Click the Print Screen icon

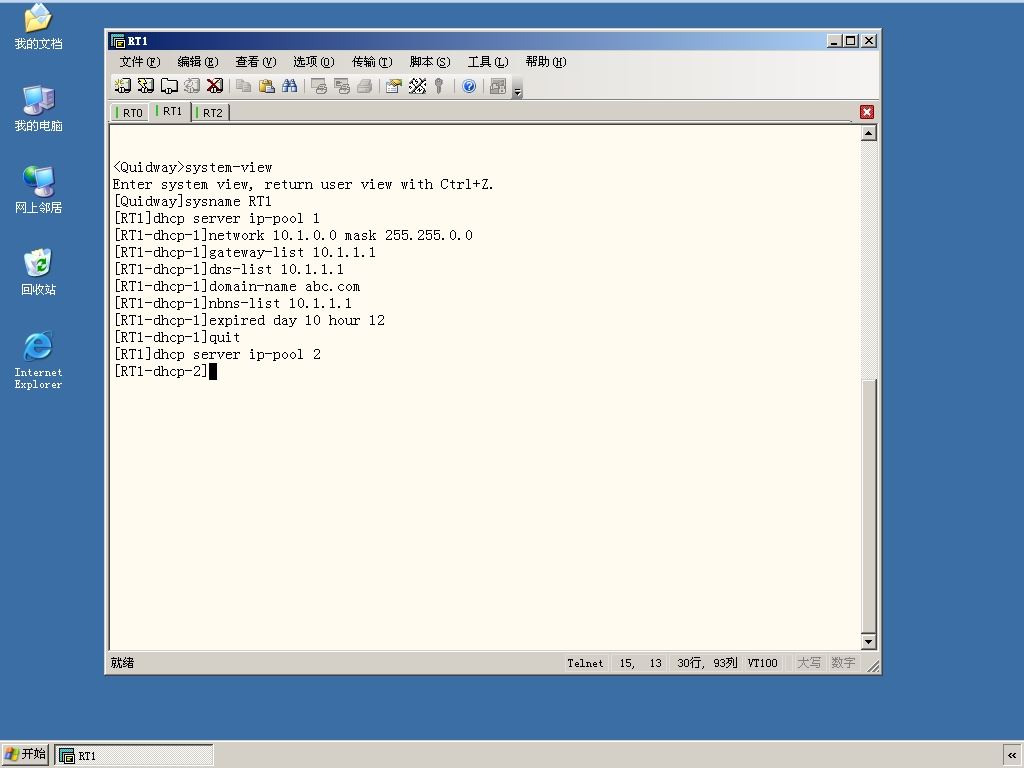coord(319,86)
